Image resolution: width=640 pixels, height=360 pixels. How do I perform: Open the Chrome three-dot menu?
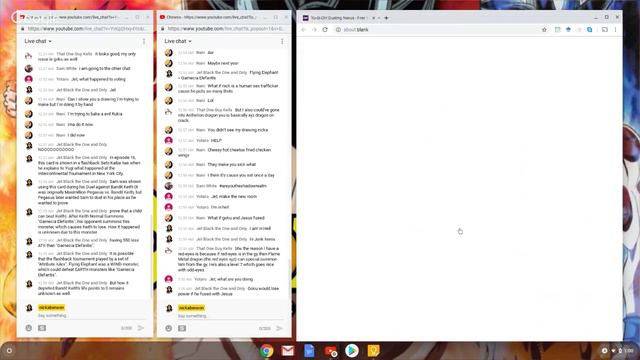click(x=615, y=29)
